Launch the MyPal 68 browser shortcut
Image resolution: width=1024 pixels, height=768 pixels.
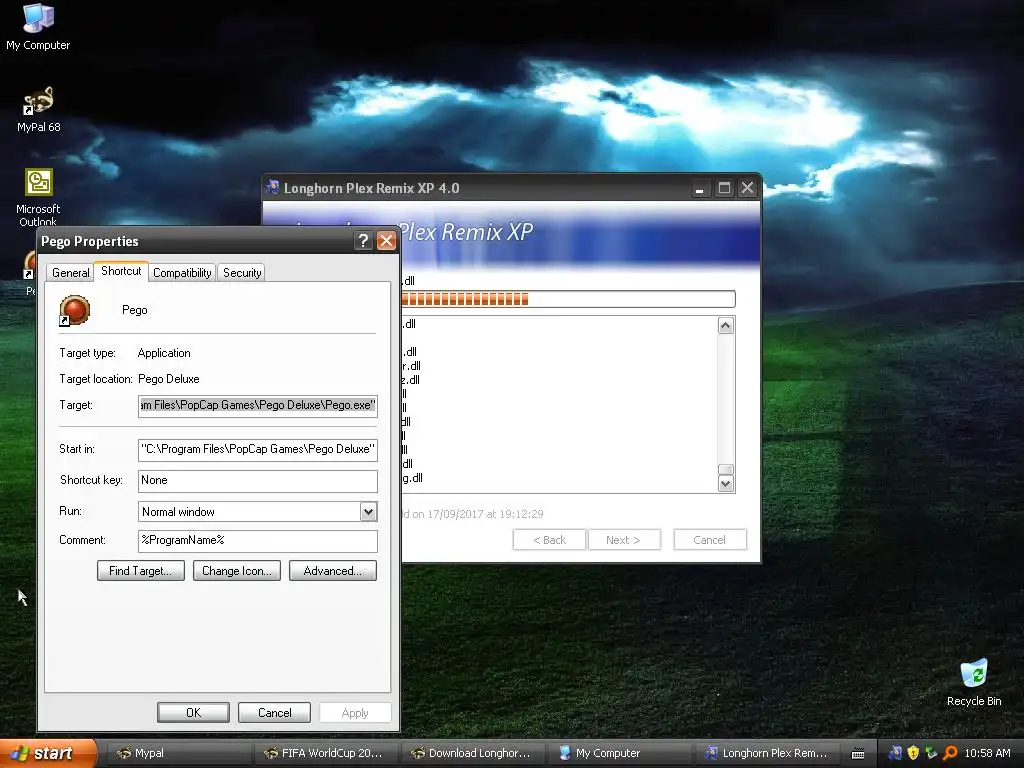coord(39,109)
